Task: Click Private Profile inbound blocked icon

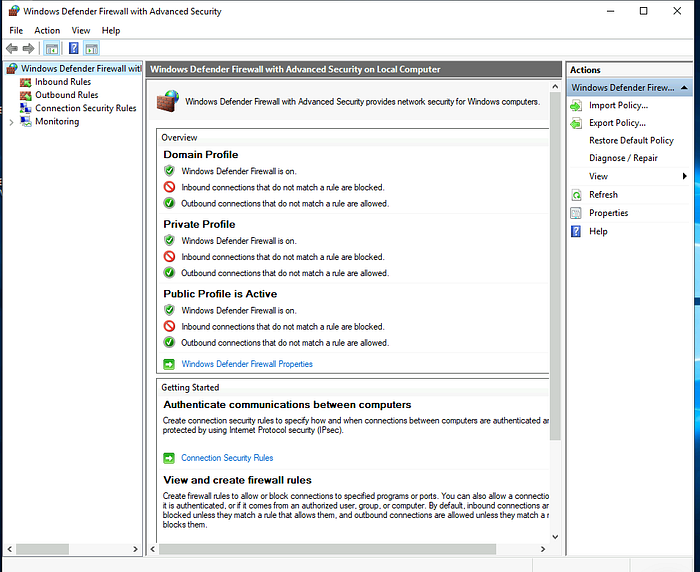Action: [x=169, y=257]
